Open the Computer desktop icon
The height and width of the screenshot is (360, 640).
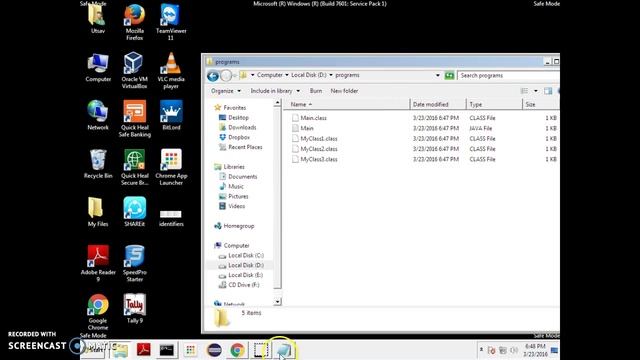click(x=98, y=68)
